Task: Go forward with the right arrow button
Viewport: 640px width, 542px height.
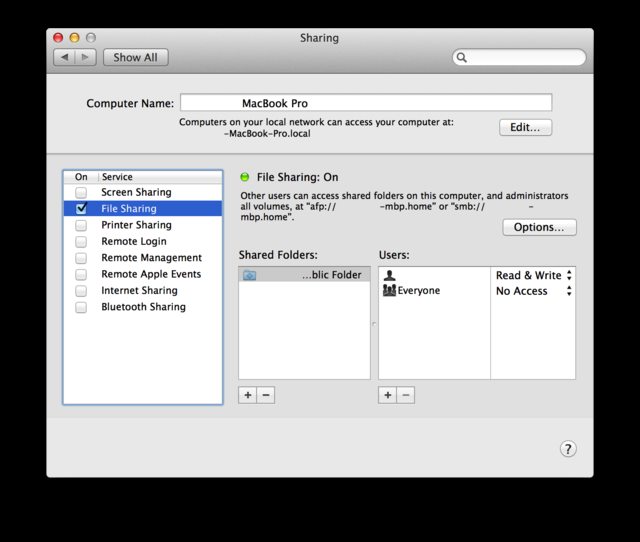Action: (85, 57)
